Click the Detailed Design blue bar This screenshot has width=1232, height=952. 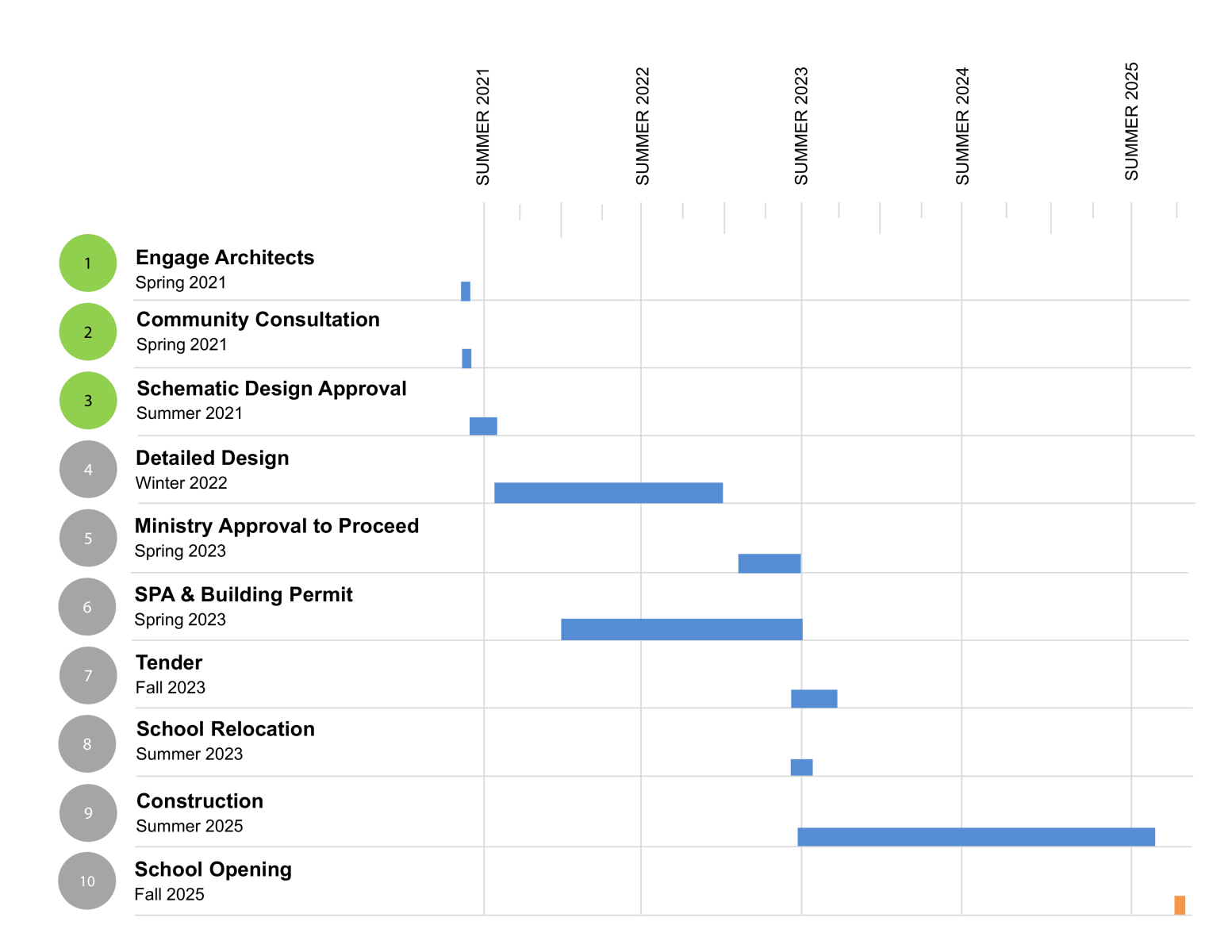point(608,493)
